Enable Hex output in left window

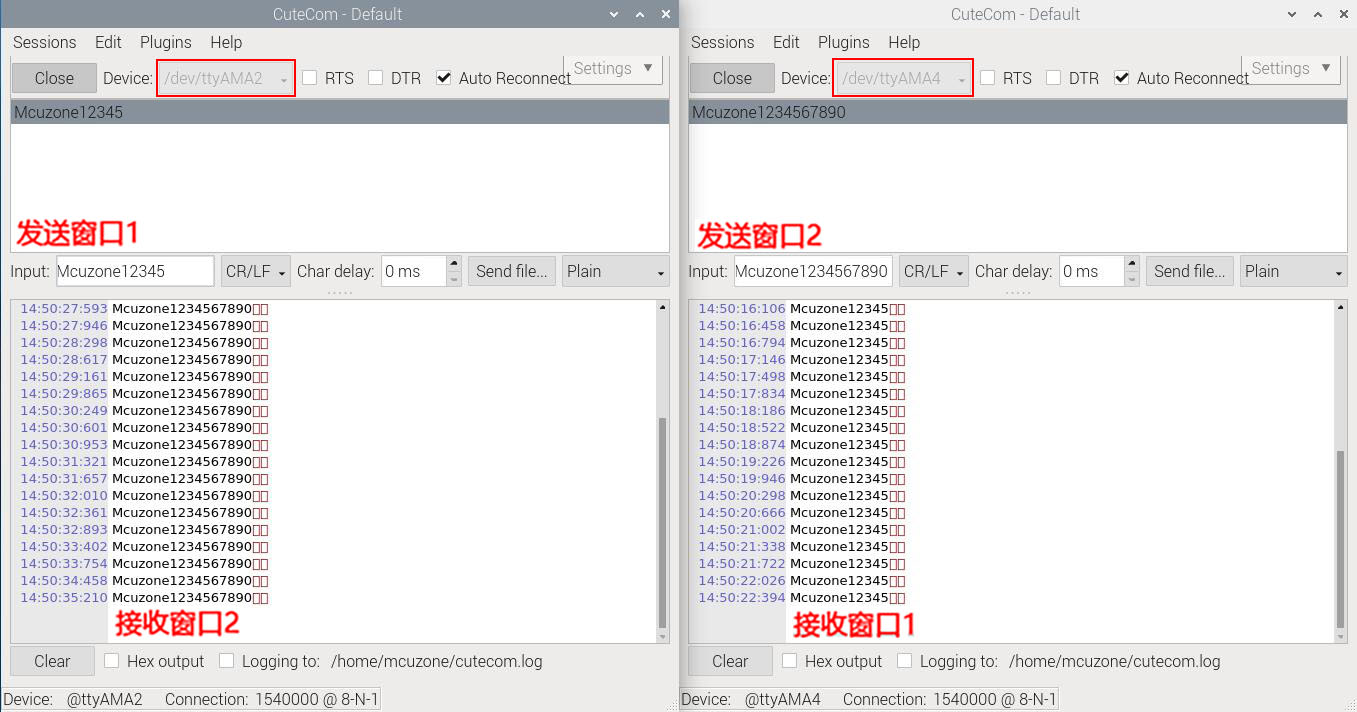pyautogui.click(x=112, y=661)
